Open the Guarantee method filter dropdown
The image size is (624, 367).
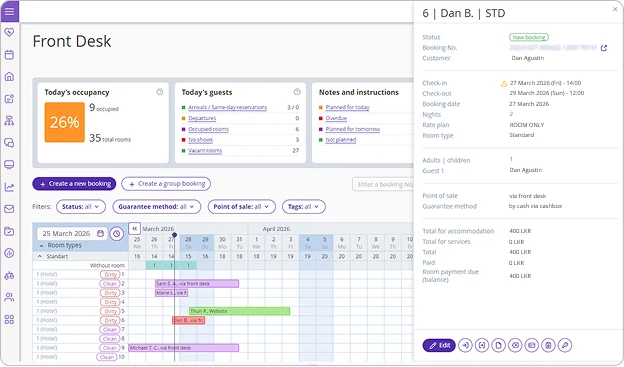tap(157, 207)
